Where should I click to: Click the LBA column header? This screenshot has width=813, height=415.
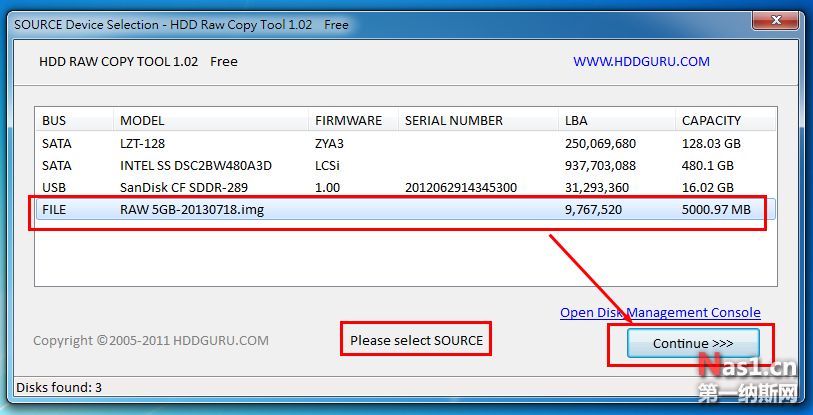tap(617, 121)
